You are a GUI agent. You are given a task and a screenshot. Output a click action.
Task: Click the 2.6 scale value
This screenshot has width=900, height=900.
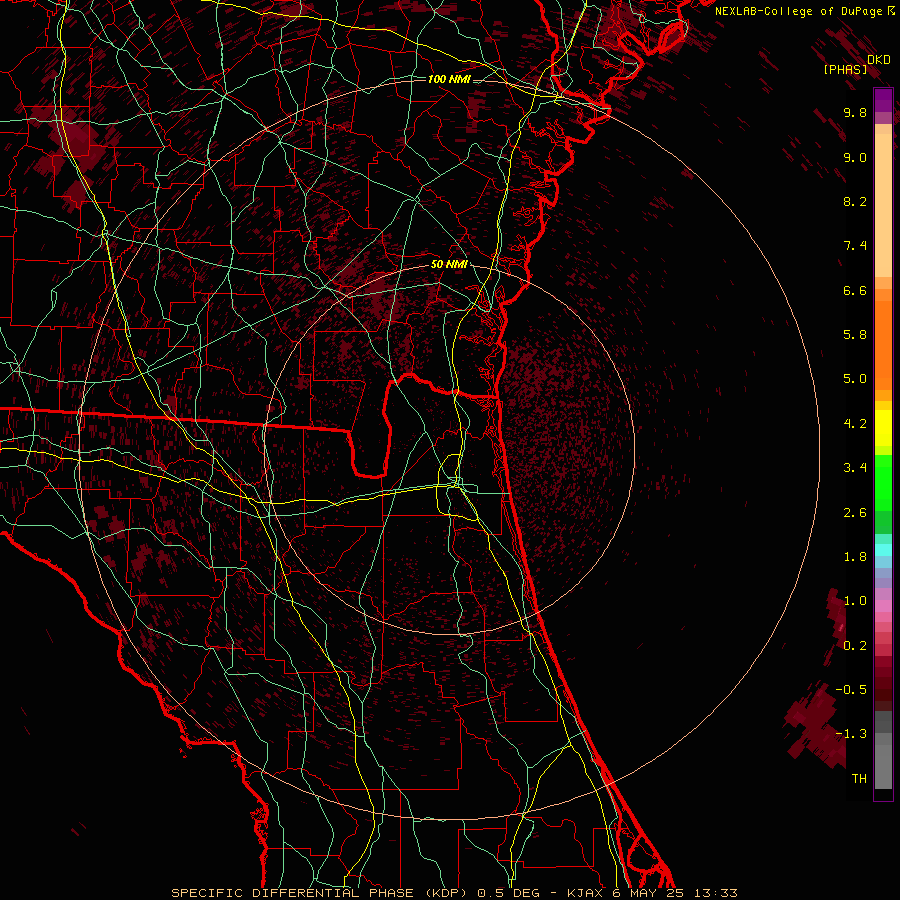855,513
